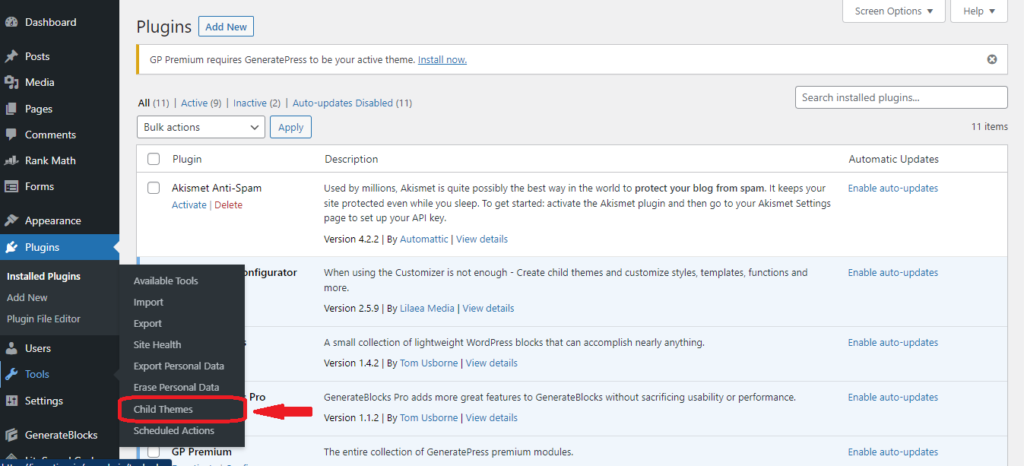
Task: Click the Appearance paintbrush icon
Action: coord(11,221)
